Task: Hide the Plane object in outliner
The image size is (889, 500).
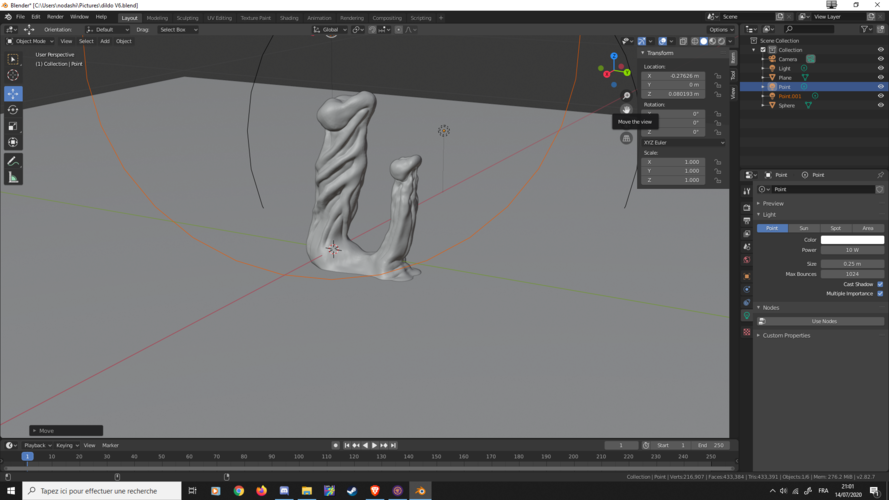Action: pos(880,77)
